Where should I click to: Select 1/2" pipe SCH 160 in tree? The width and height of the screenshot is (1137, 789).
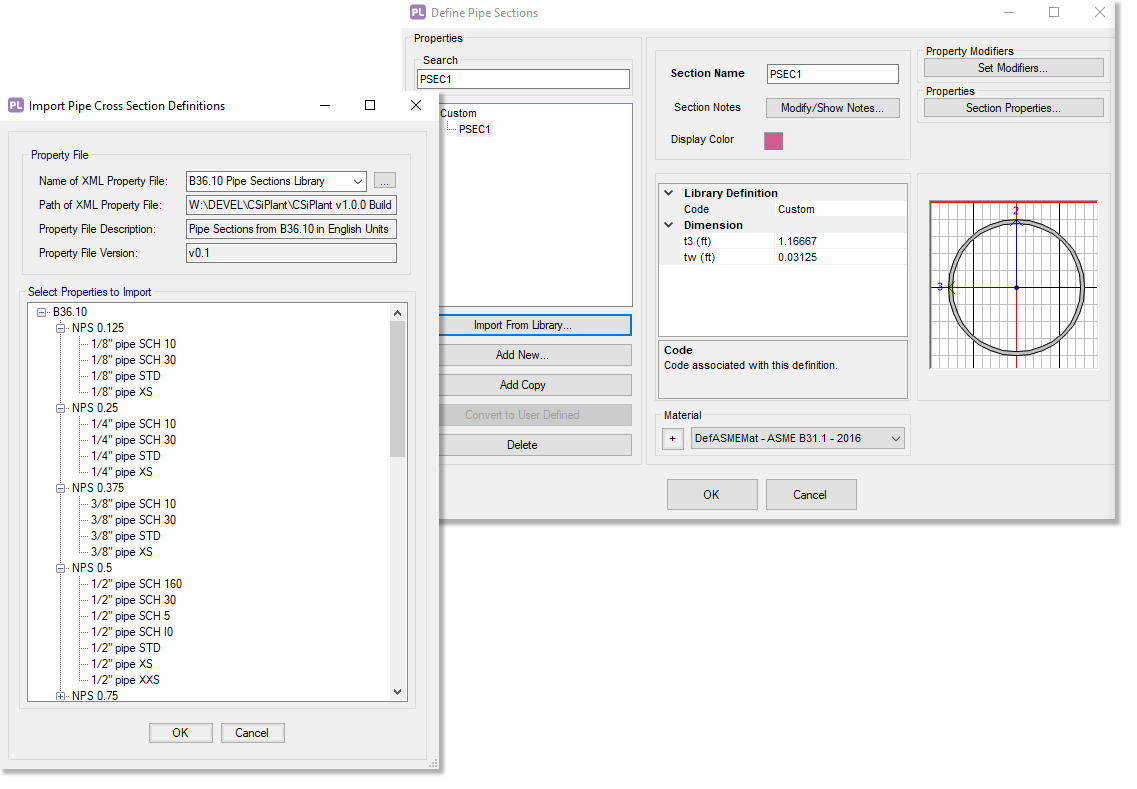pyautogui.click(x=136, y=584)
